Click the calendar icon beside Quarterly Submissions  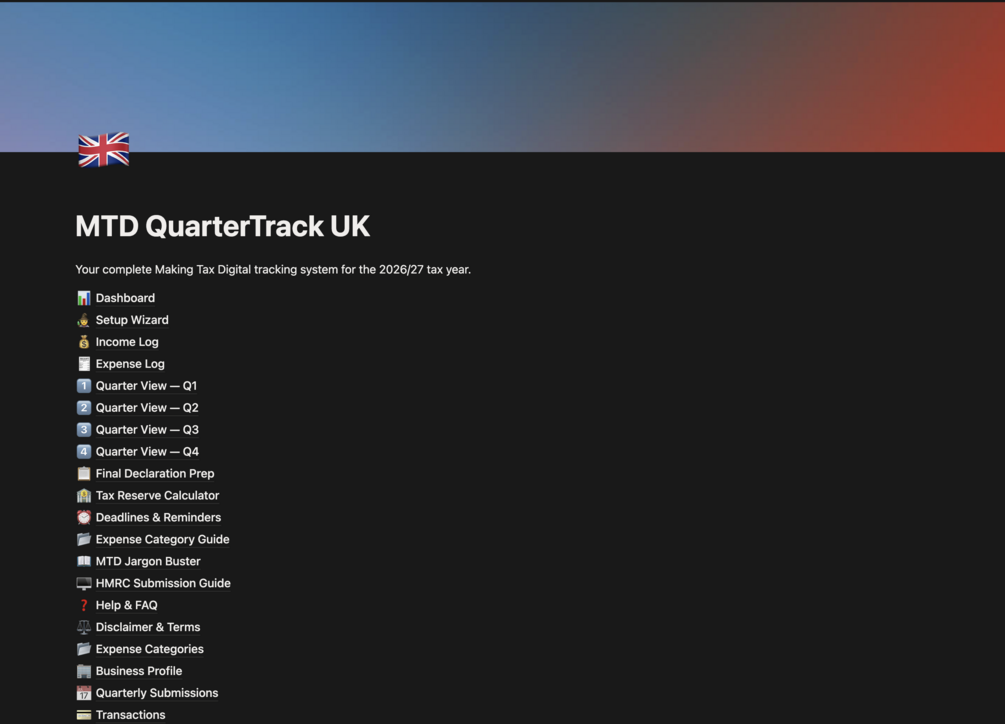84,693
